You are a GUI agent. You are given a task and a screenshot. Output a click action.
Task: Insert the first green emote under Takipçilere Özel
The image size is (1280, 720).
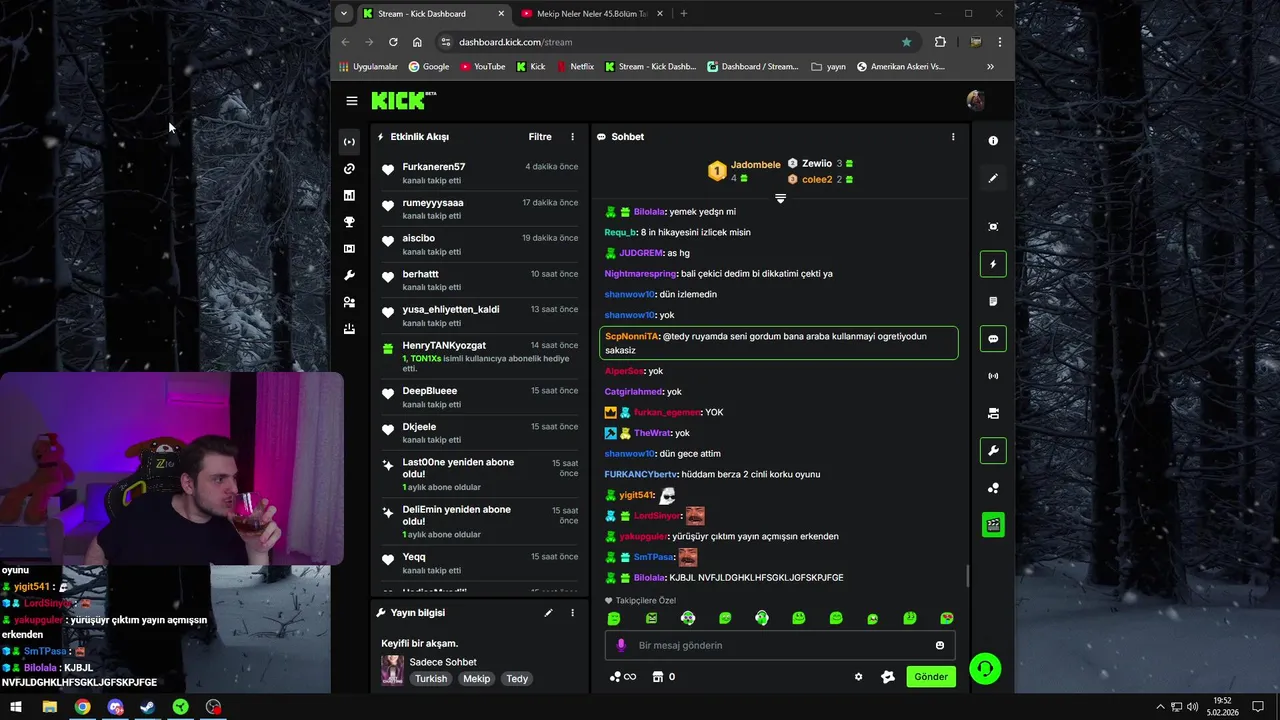614,619
